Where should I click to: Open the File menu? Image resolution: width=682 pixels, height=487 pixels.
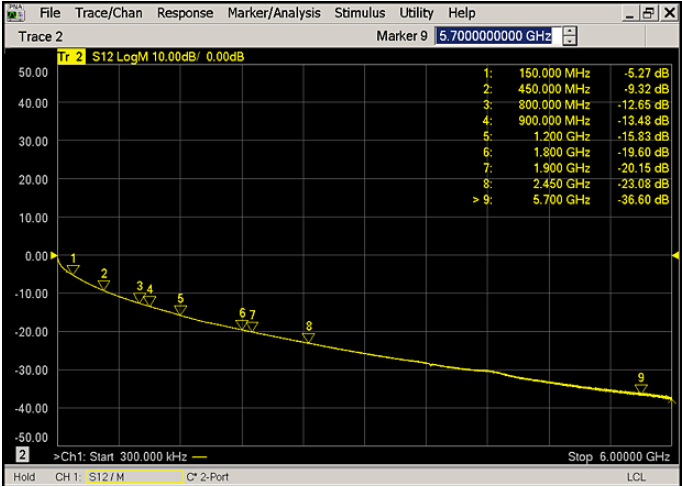click(50, 13)
